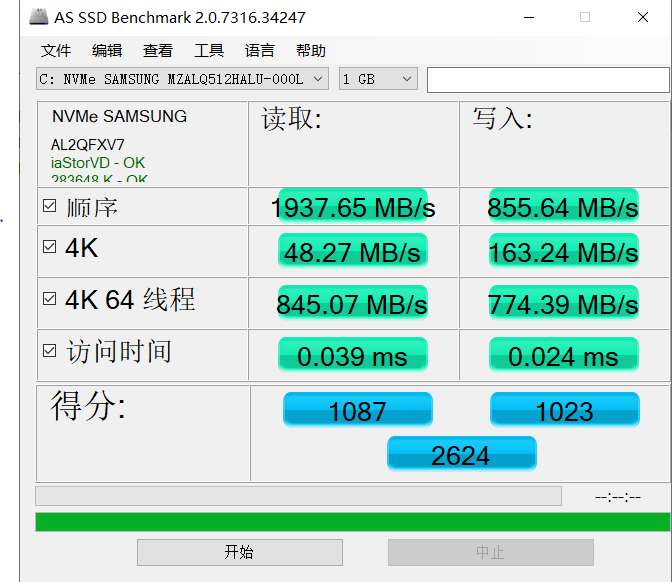Open the drive selection dropdown C: NVMe SAMSUNG
This screenshot has height=582, width=672.
point(182,79)
